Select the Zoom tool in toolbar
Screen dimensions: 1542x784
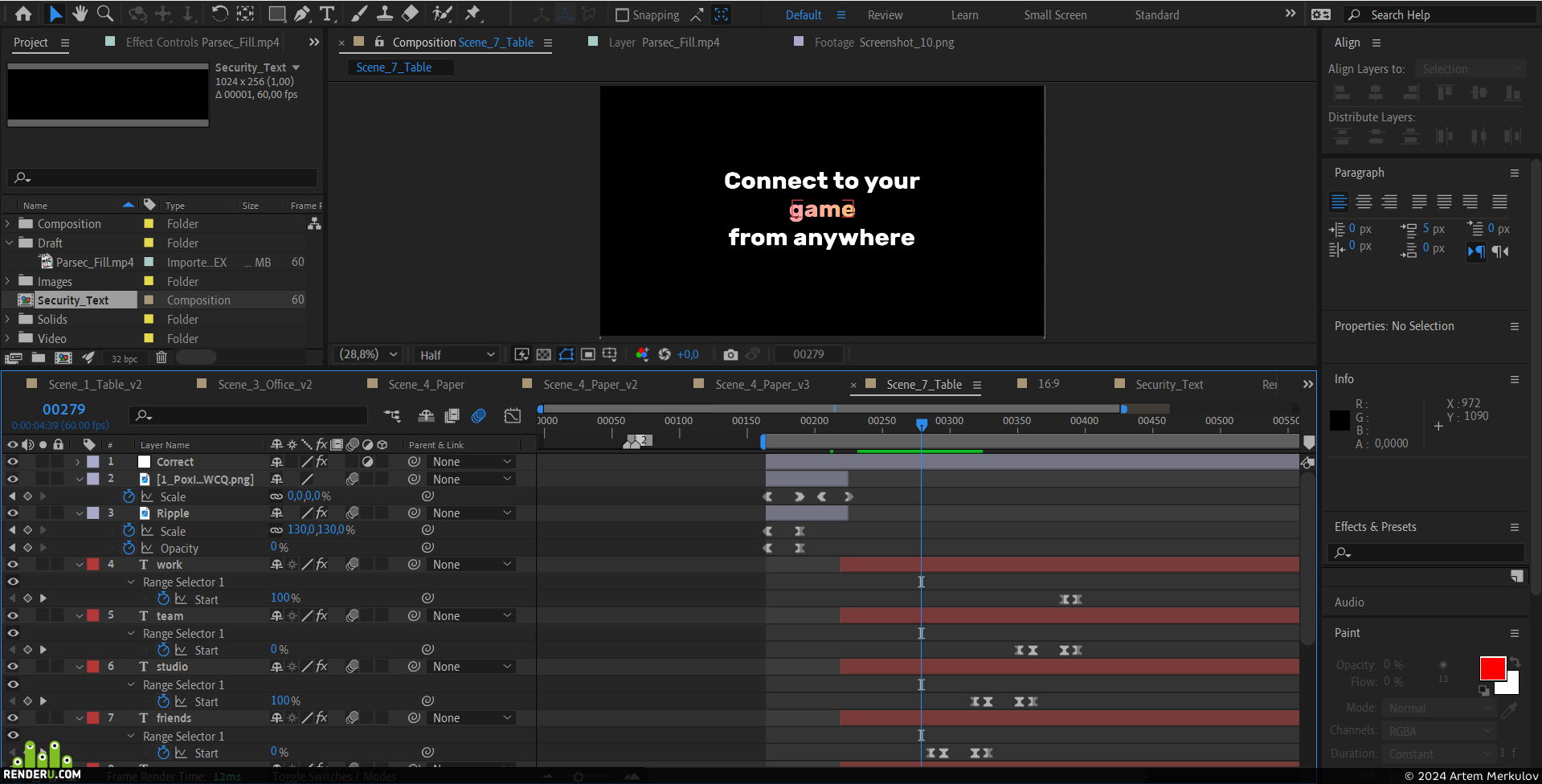pos(104,14)
